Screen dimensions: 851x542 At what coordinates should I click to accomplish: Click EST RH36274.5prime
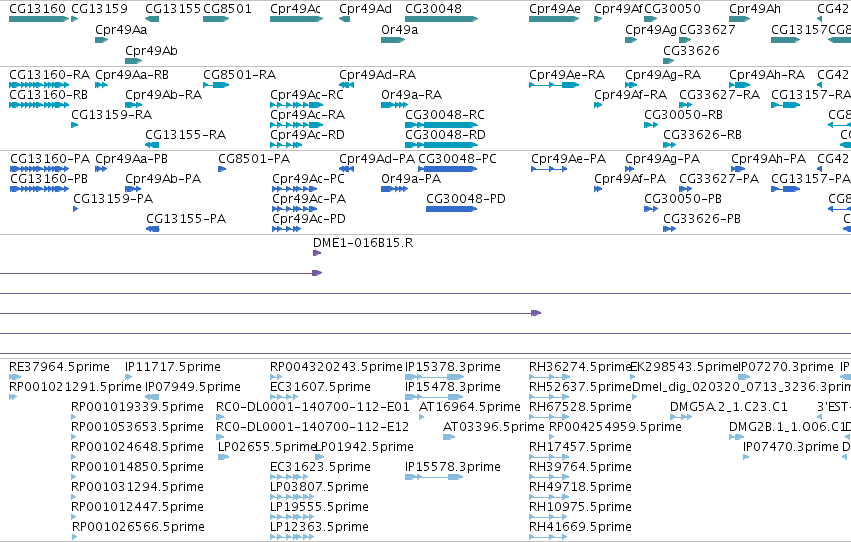click(x=580, y=367)
